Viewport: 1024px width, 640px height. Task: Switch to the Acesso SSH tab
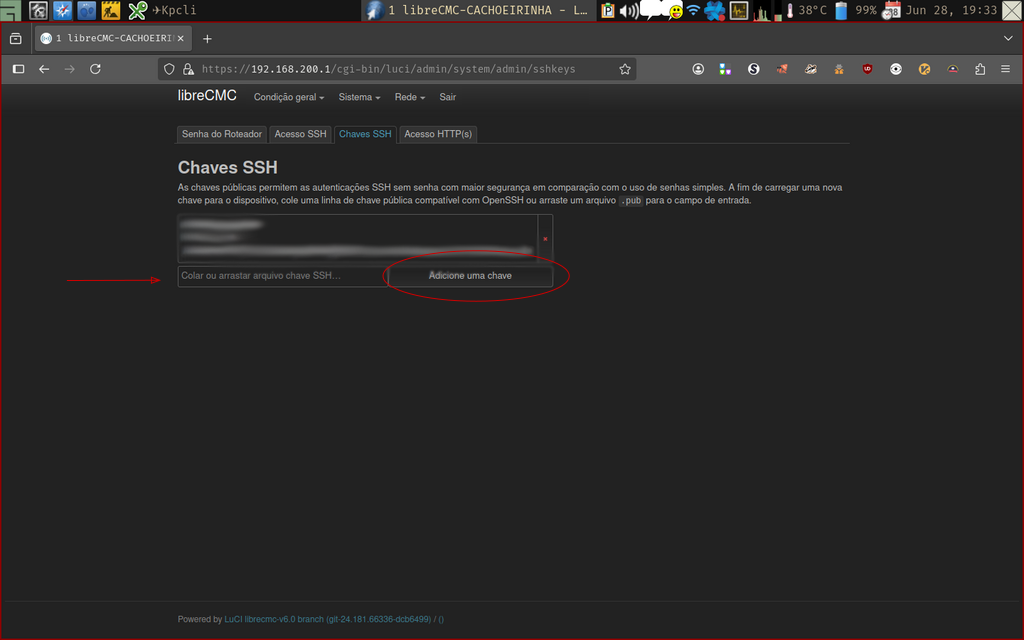pos(300,135)
